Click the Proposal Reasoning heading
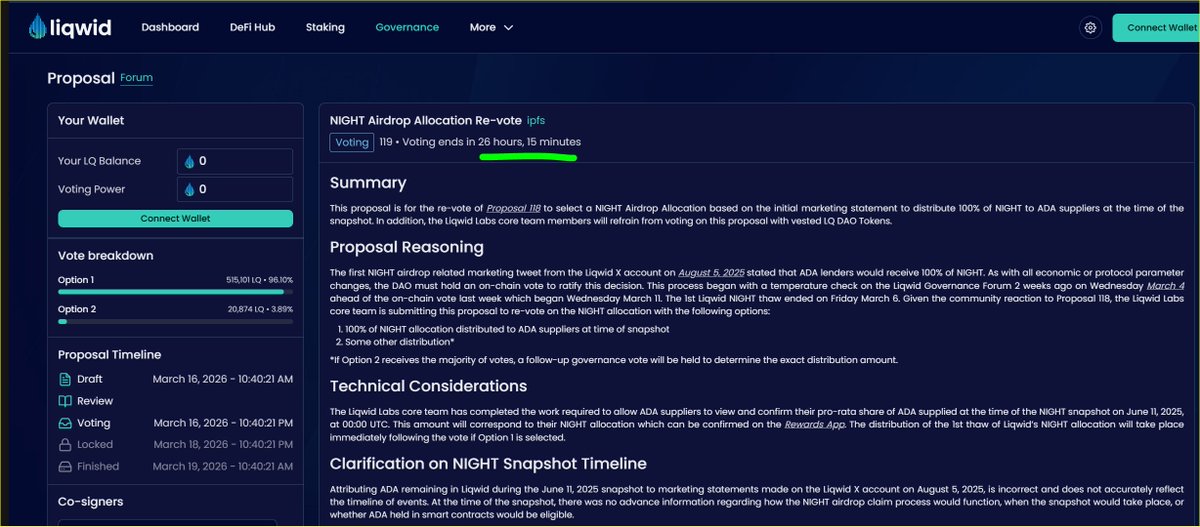 pos(407,247)
